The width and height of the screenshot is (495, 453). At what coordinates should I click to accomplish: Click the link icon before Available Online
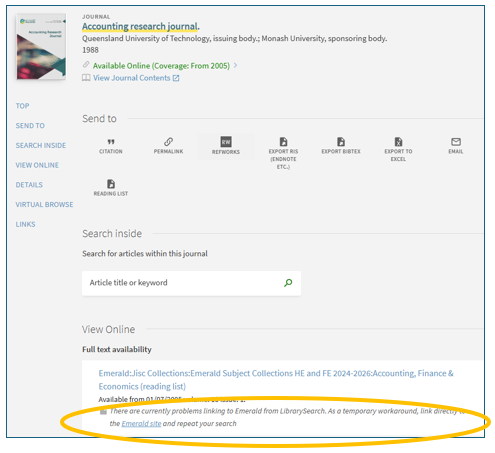point(86,64)
